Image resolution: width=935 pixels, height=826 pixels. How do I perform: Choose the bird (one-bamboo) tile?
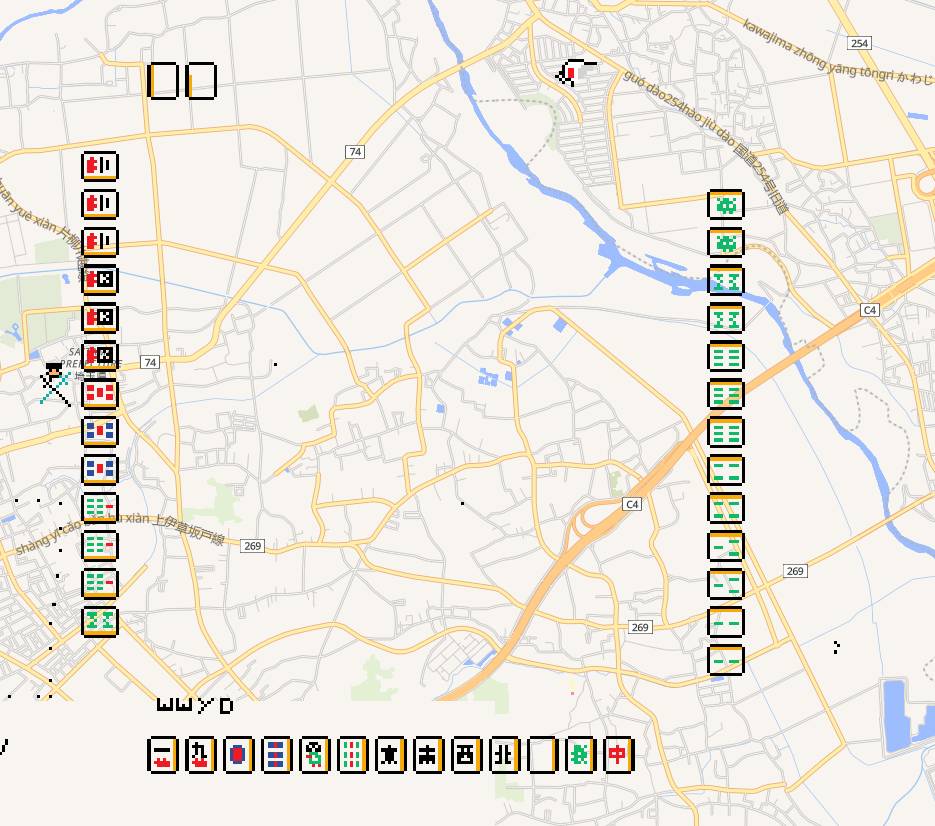point(315,755)
